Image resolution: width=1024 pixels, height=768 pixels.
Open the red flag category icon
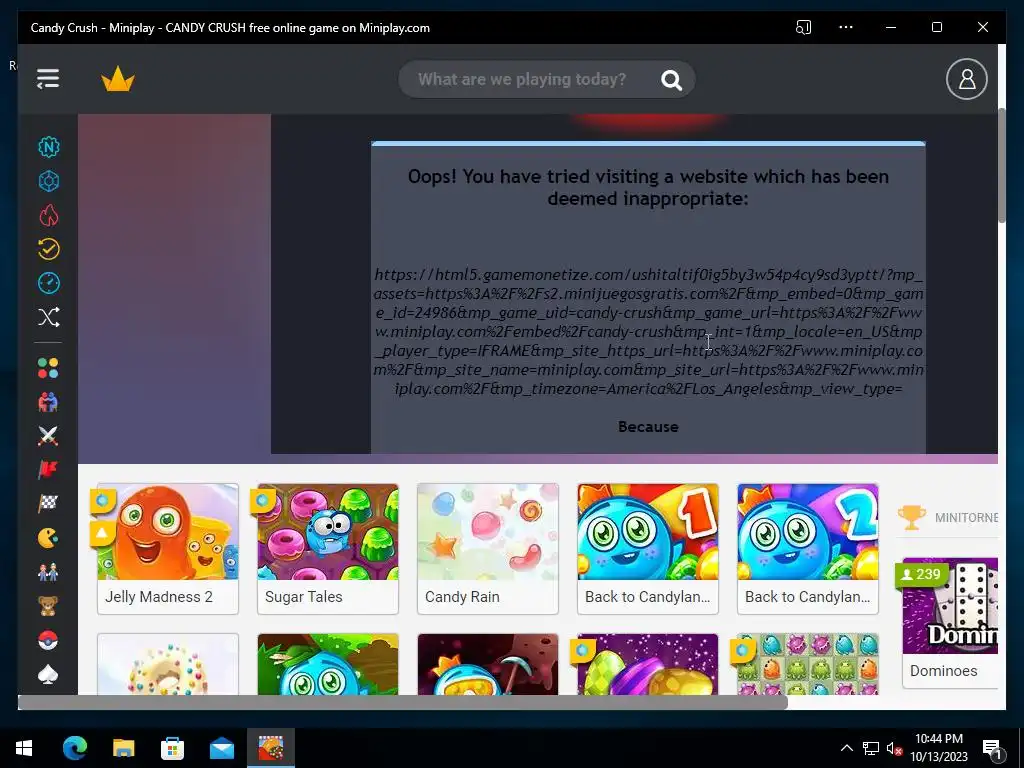[x=48, y=470]
